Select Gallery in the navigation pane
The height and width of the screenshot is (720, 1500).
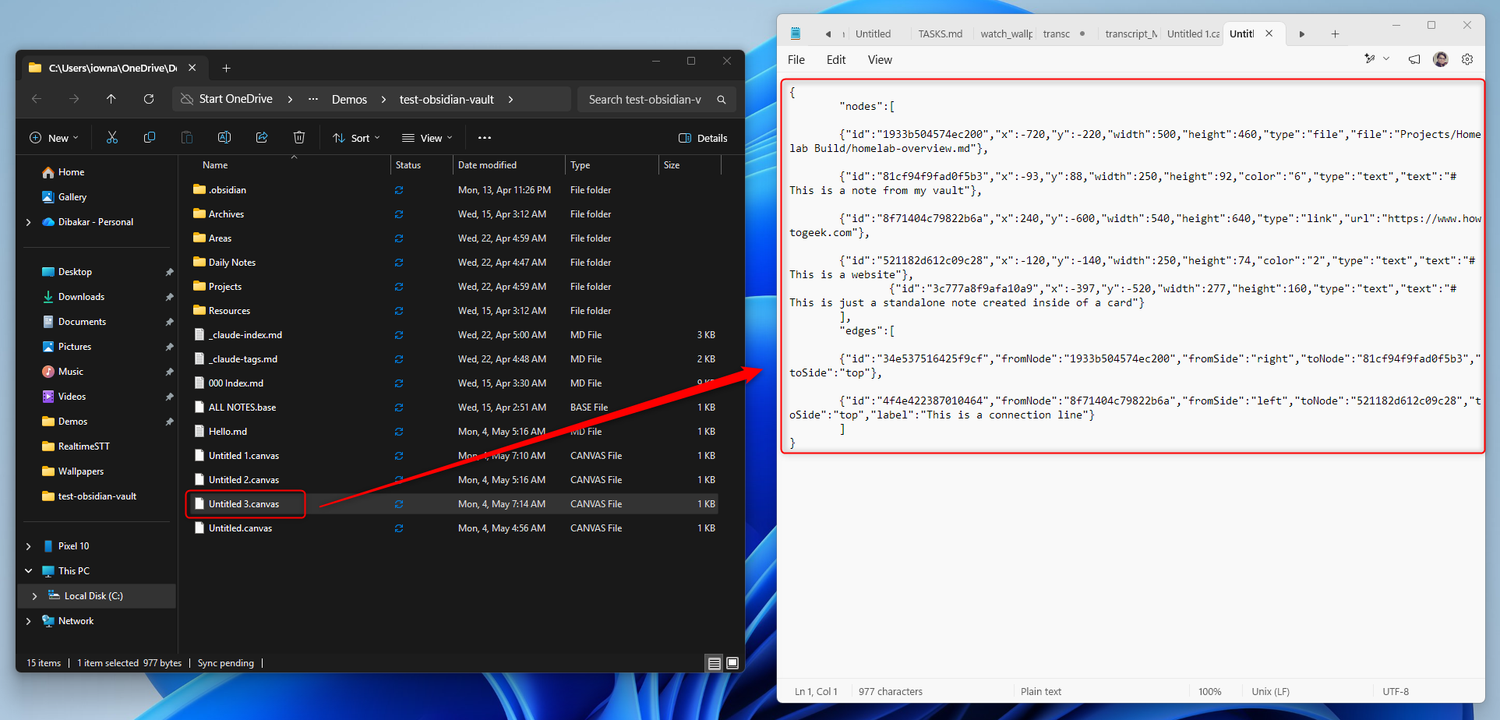pos(72,197)
